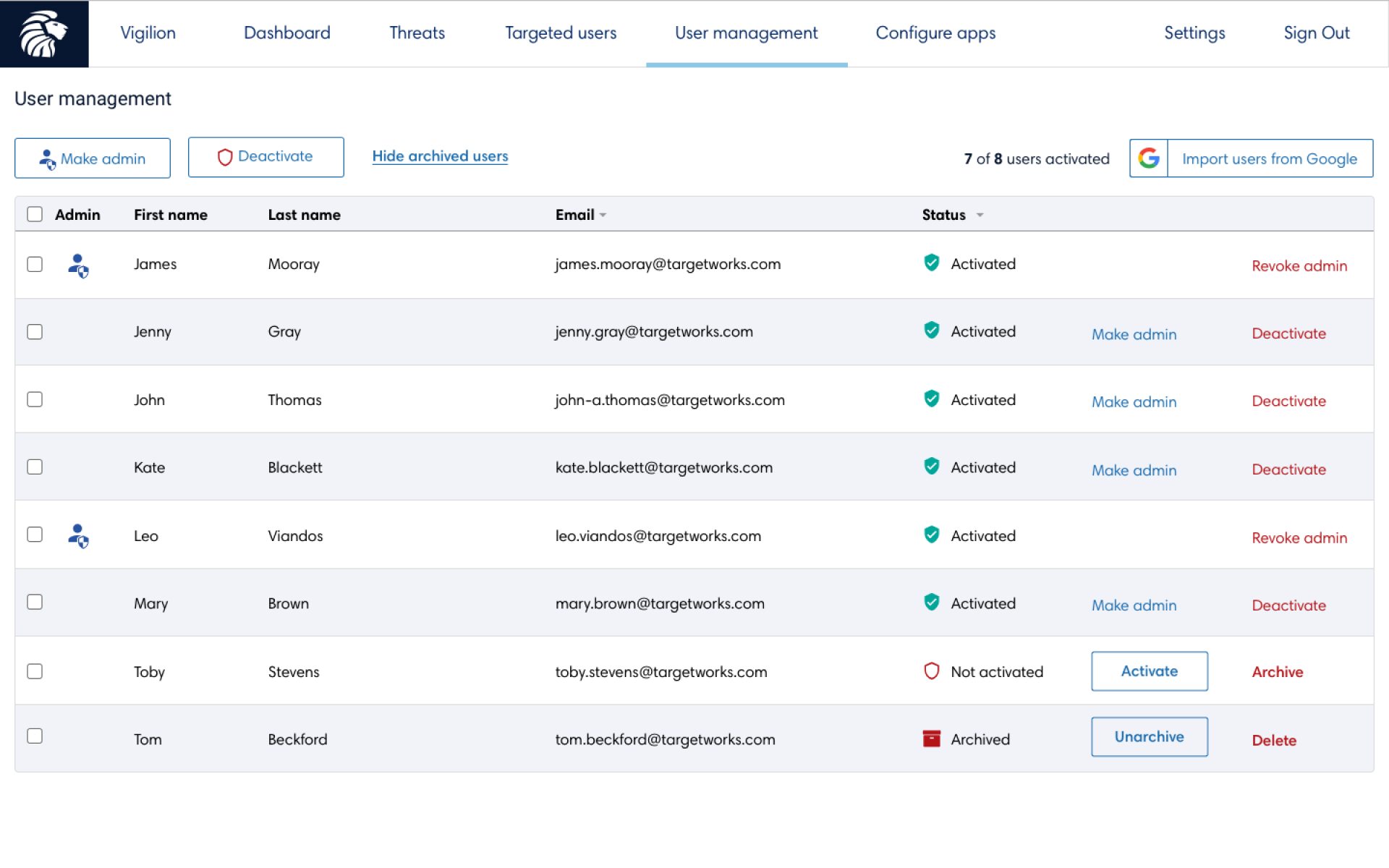1389x868 pixels.
Task: Click Toby's not activated shield icon
Action: [x=931, y=671]
